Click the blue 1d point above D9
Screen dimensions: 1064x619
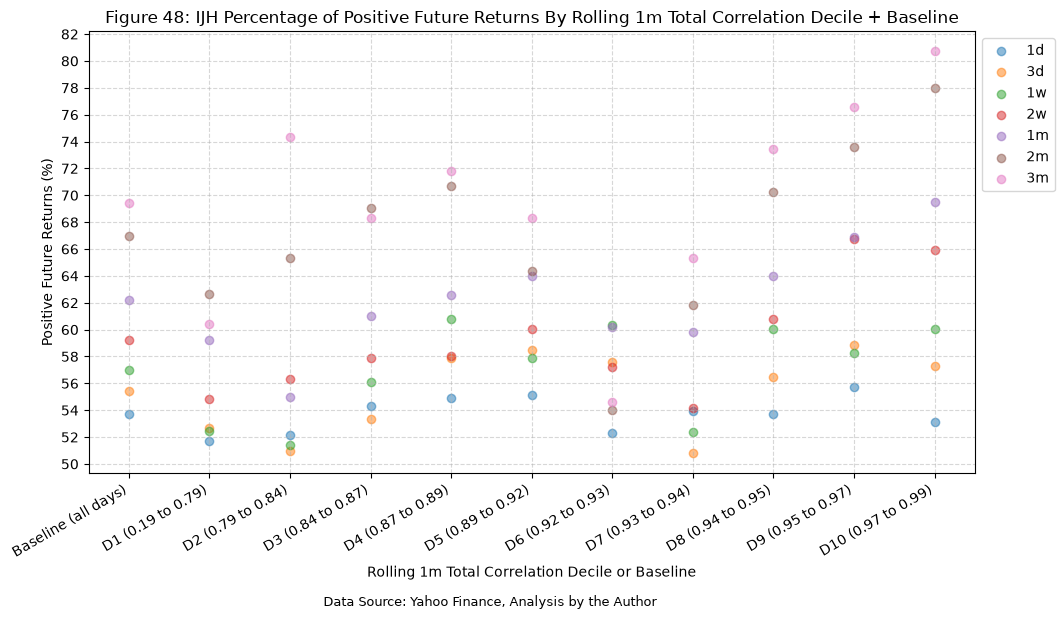pos(854,388)
